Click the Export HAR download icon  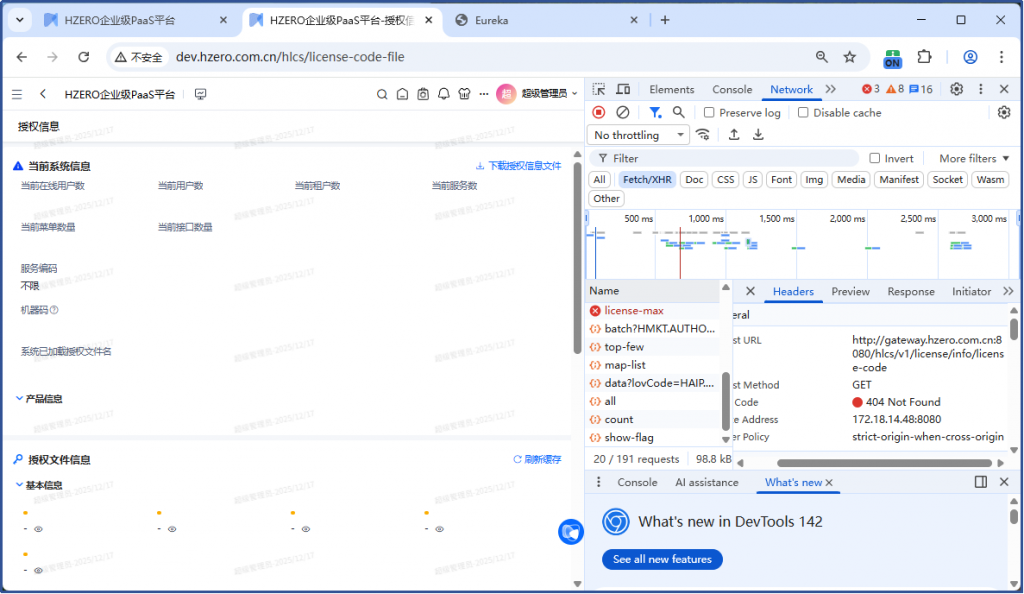758,135
